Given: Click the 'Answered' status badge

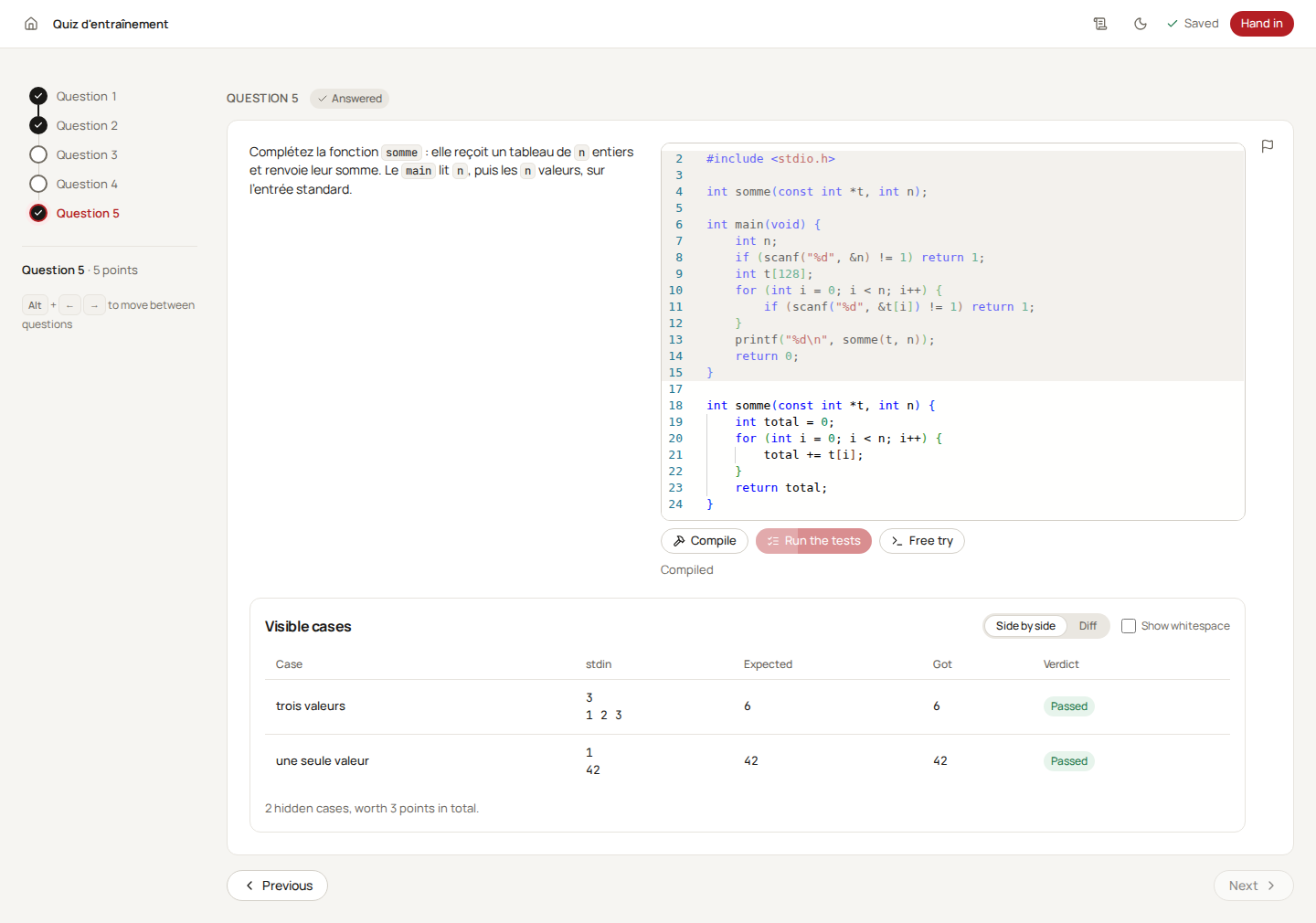Looking at the screenshot, I should point(349,99).
